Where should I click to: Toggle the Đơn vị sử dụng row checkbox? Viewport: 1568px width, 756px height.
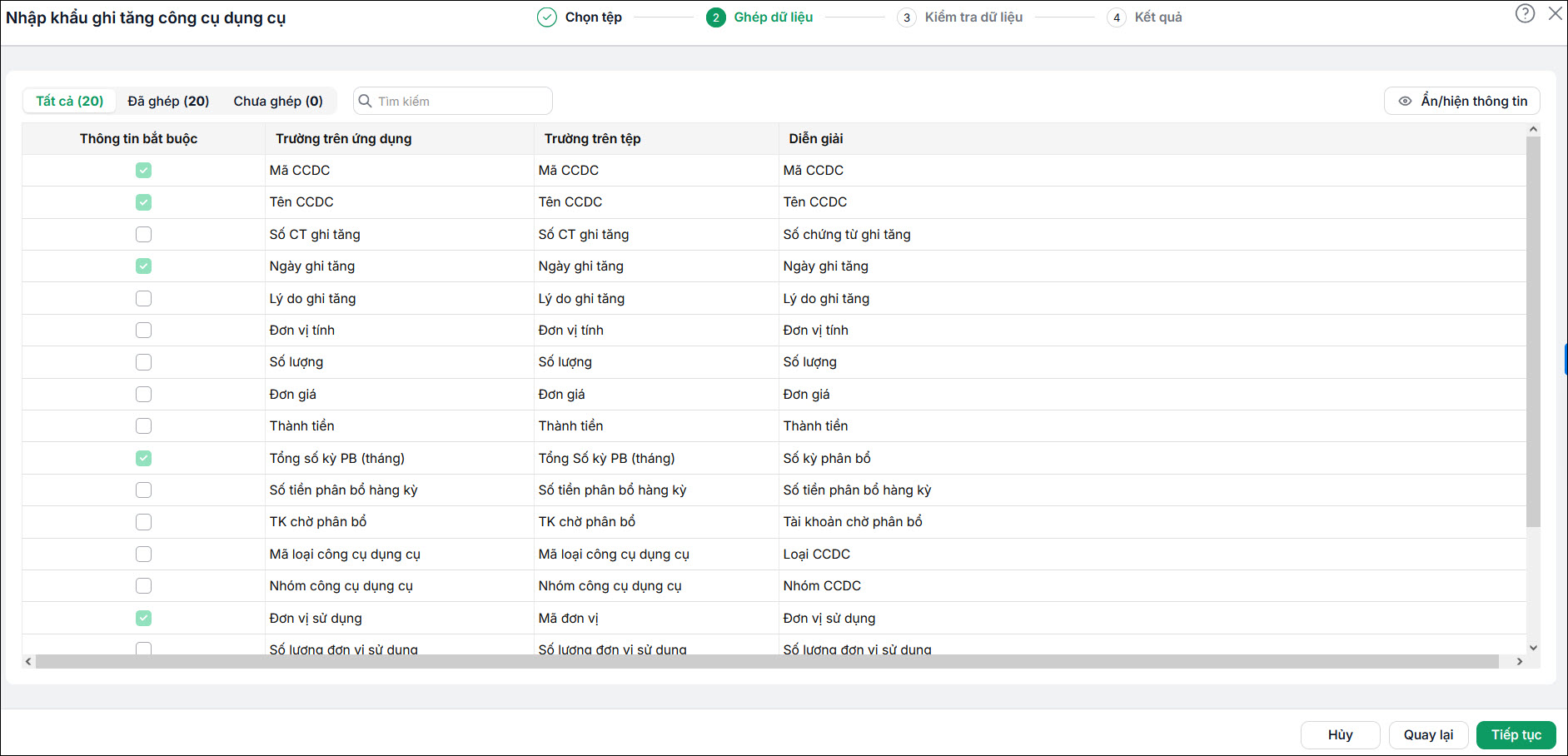(x=143, y=618)
